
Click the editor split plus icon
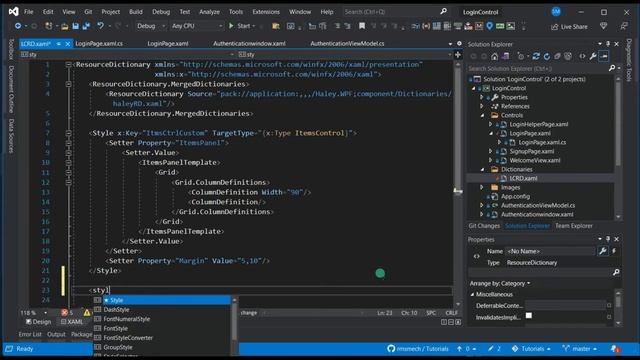click(x=458, y=54)
